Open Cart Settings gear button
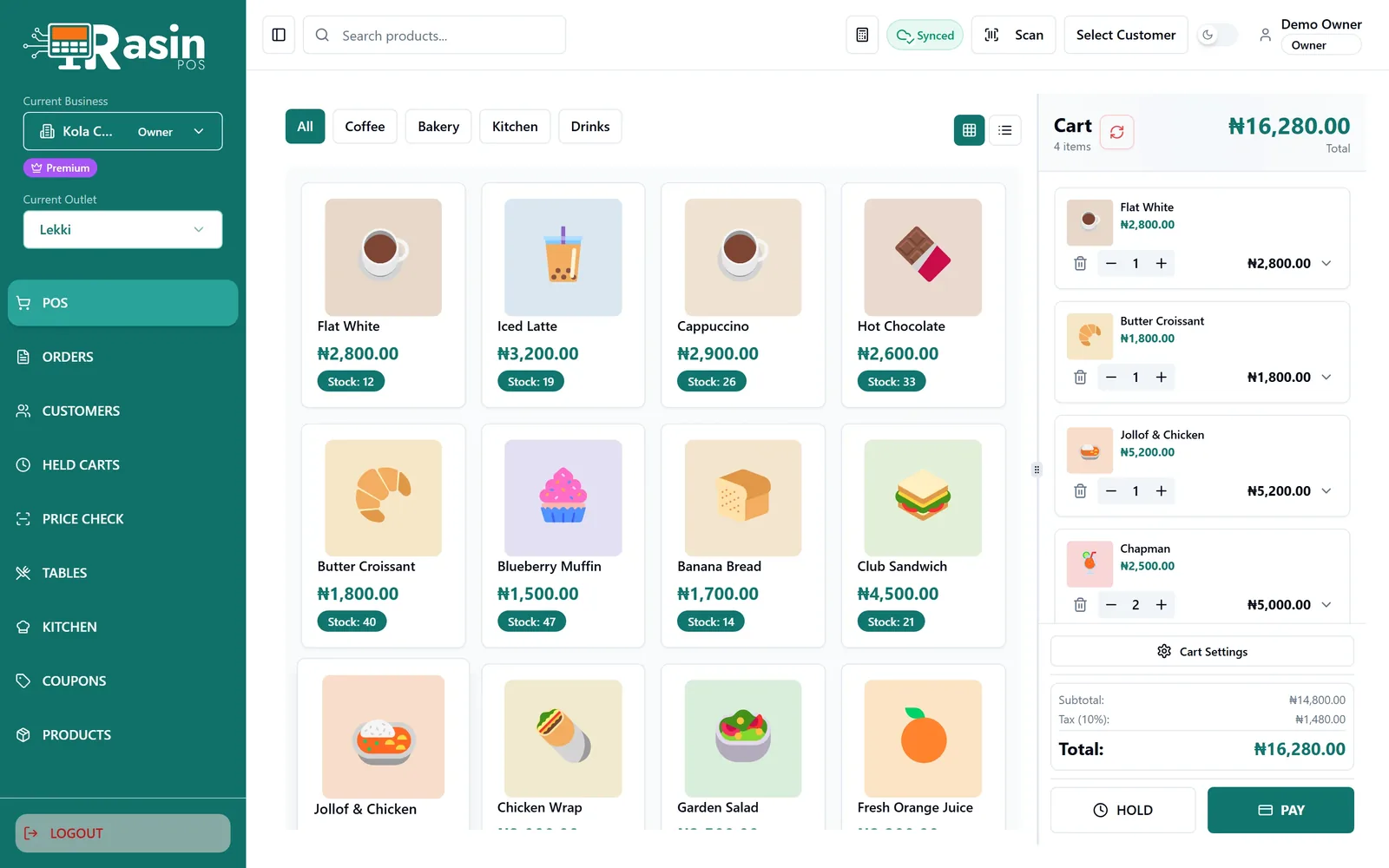 tap(1201, 651)
